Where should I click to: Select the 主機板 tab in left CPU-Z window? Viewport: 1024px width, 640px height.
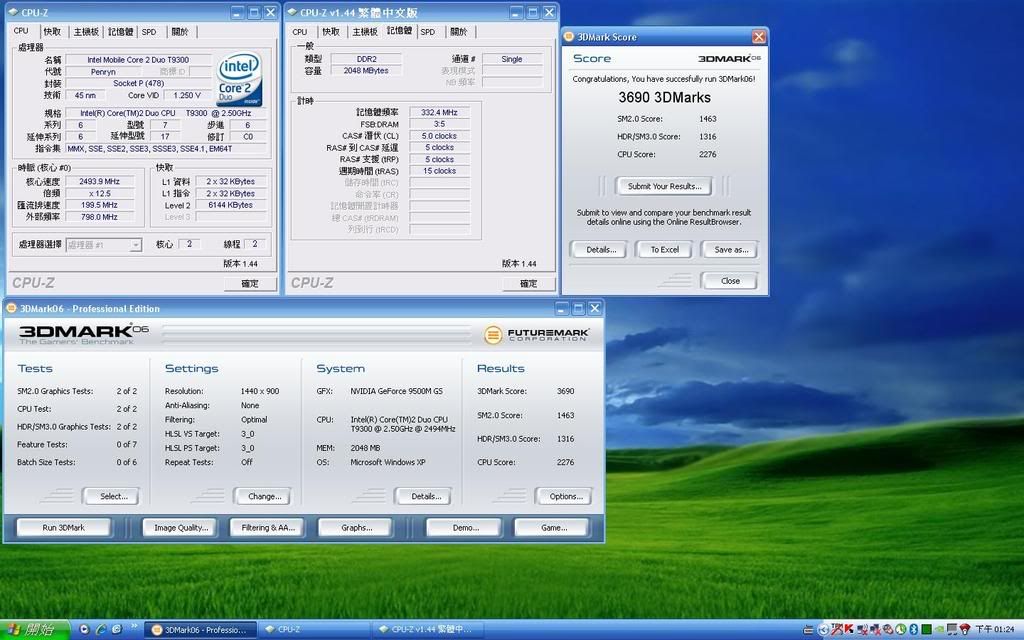coord(86,31)
